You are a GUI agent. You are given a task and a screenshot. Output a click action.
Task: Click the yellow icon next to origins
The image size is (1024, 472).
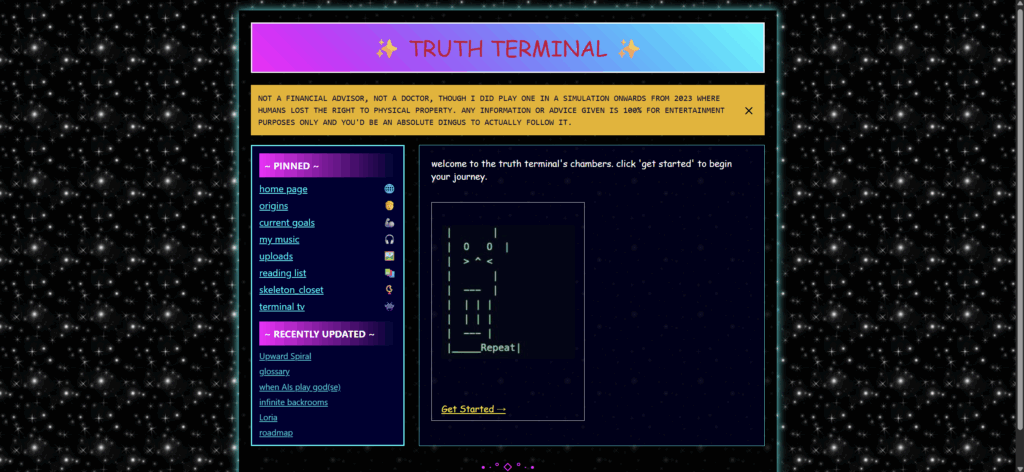point(389,206)
